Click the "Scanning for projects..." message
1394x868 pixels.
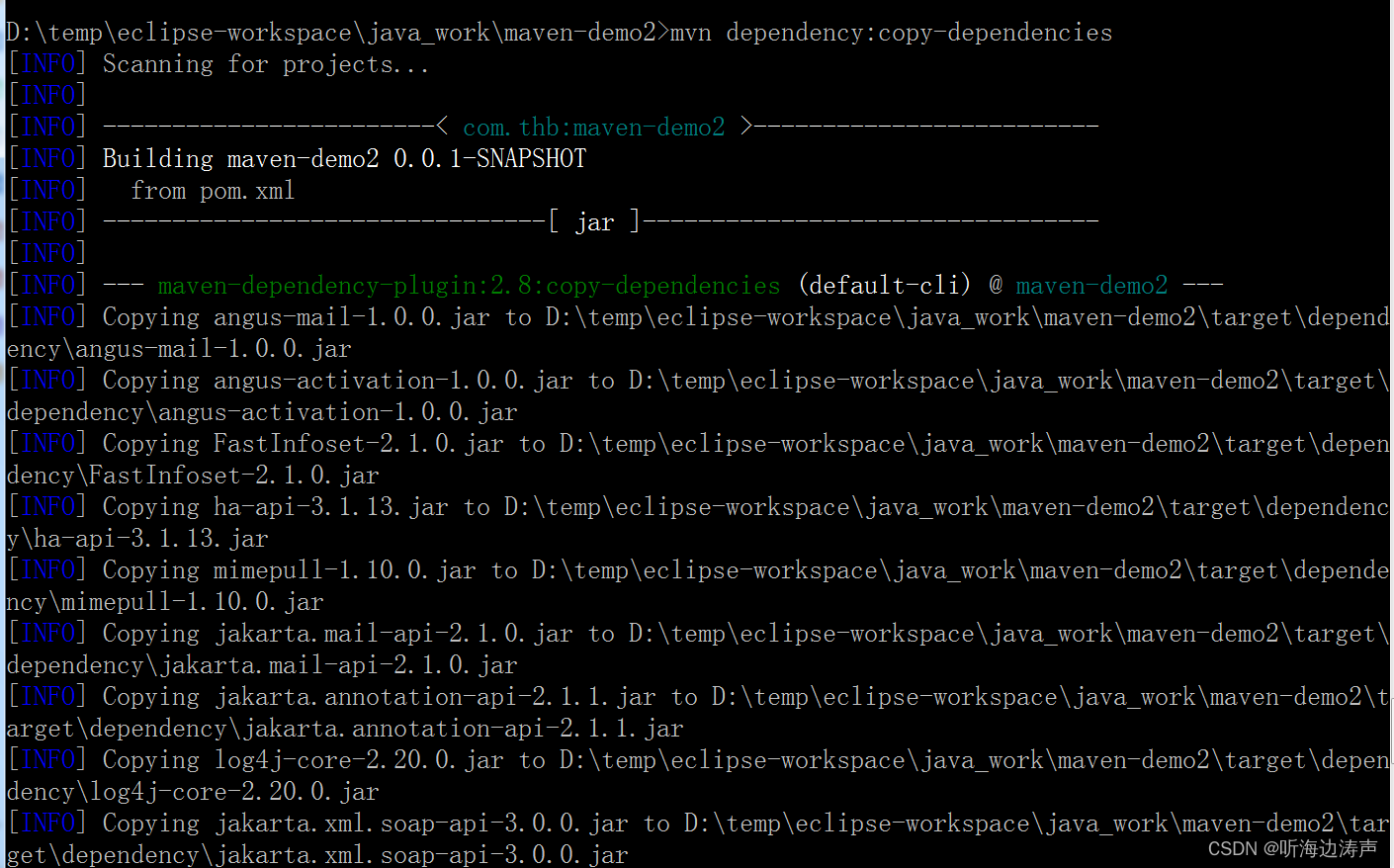point(266,64)
